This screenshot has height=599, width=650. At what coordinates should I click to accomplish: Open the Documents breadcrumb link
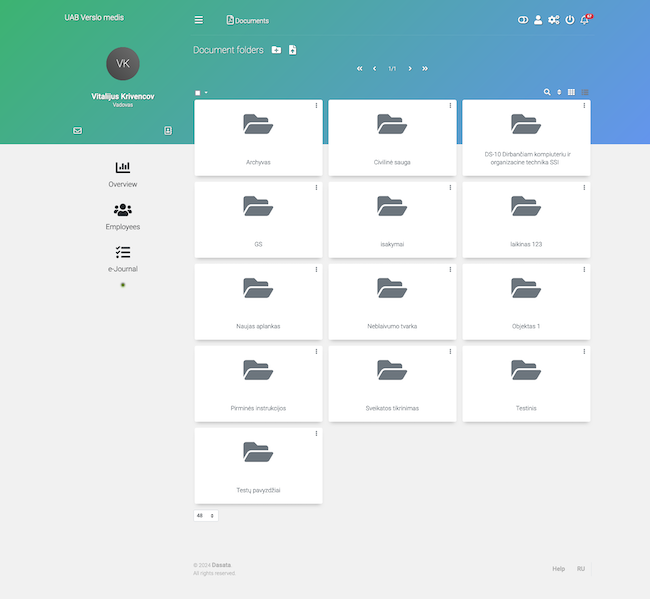coord(247,20)
